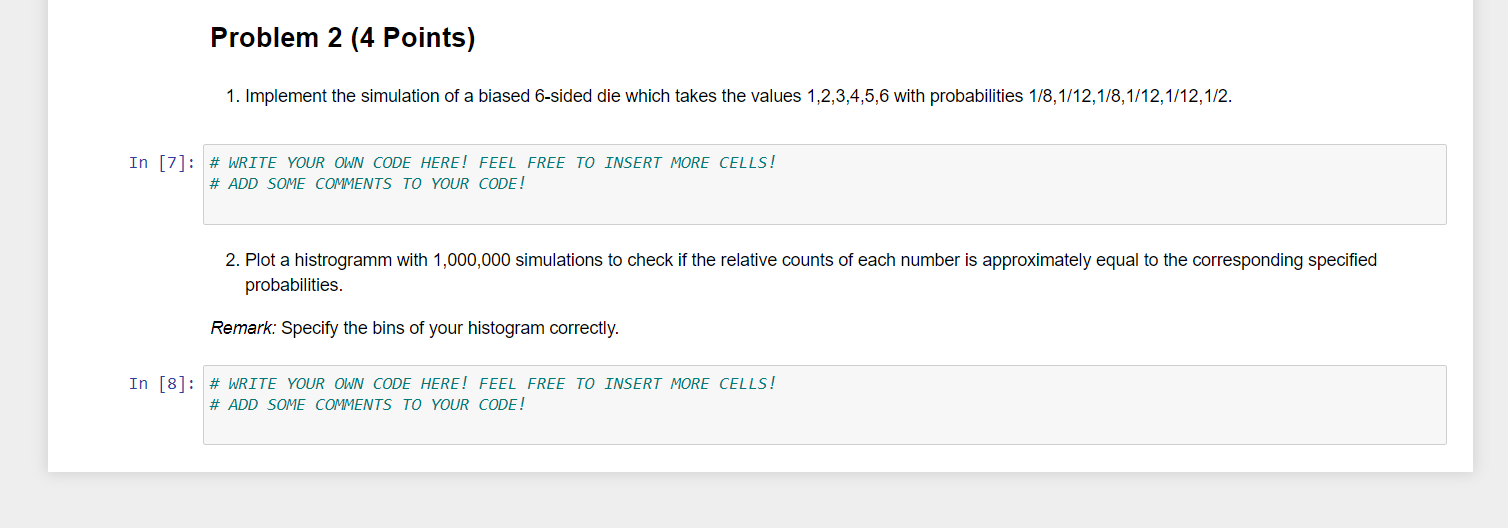Click "INSERT MORE CELLS!" text in cell In [7]
Viewport: 1508px width, 528px height.
(x=690, y=162)
